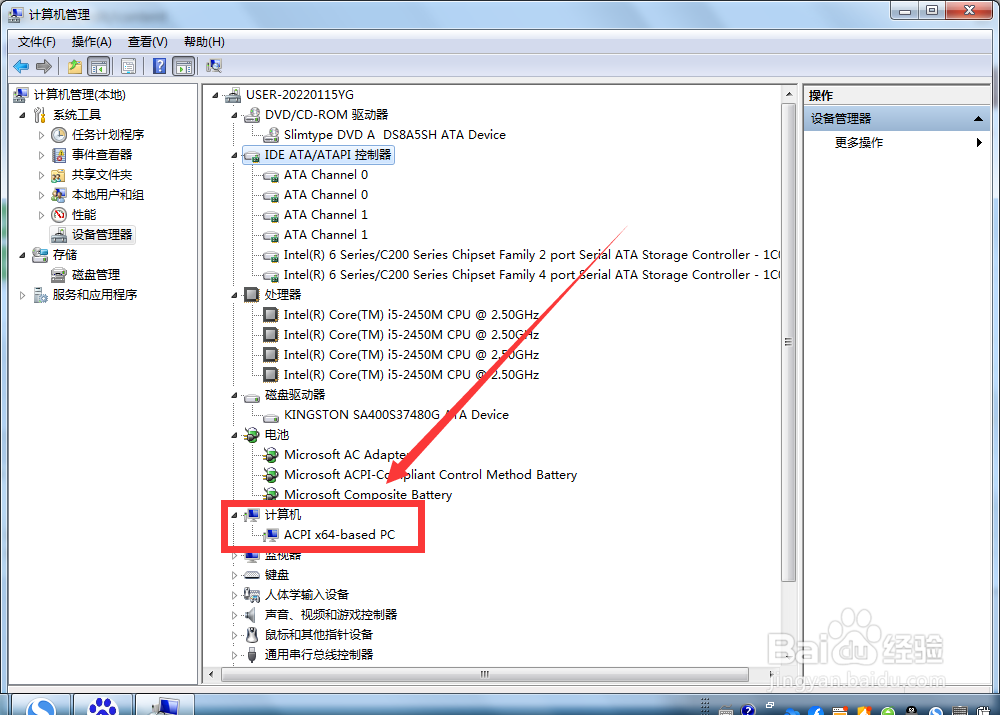Click the horizontal scrollbar left arrow
1000x715 pixels.
pos(212,674)
